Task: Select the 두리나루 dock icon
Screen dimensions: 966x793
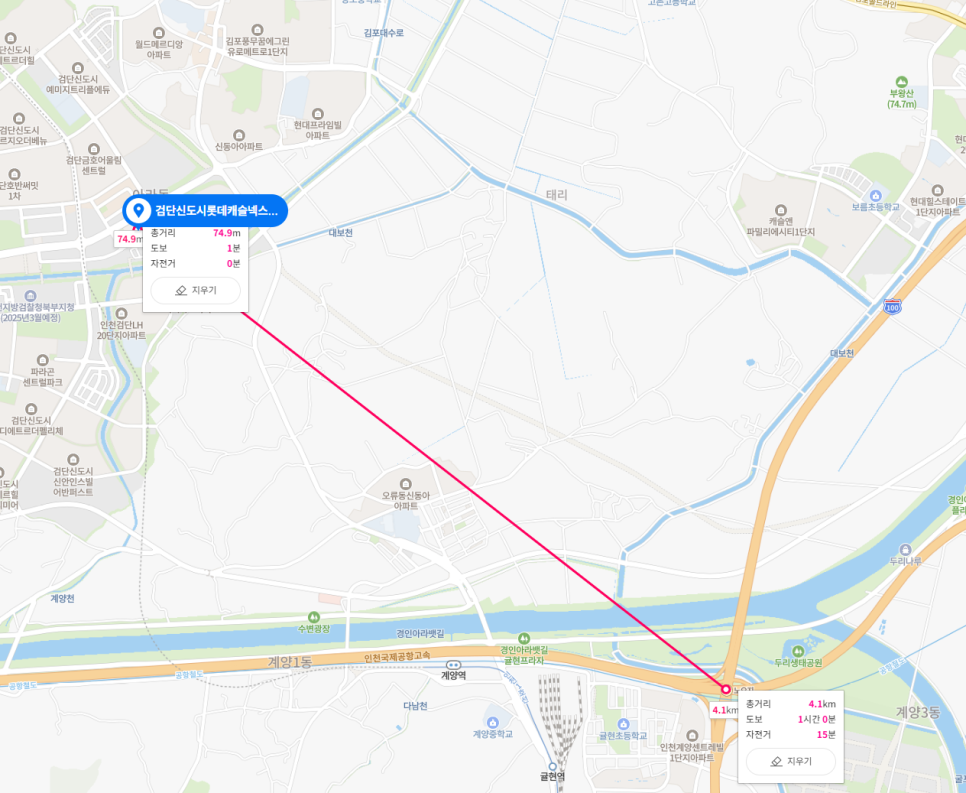Action: tap(905, 550)
